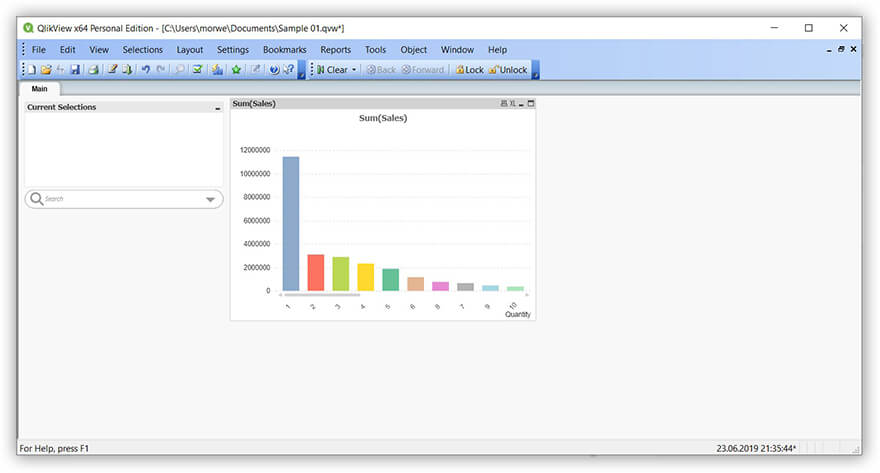Click the Lock button
Screen dimensions: 880x473
point(469,70)
